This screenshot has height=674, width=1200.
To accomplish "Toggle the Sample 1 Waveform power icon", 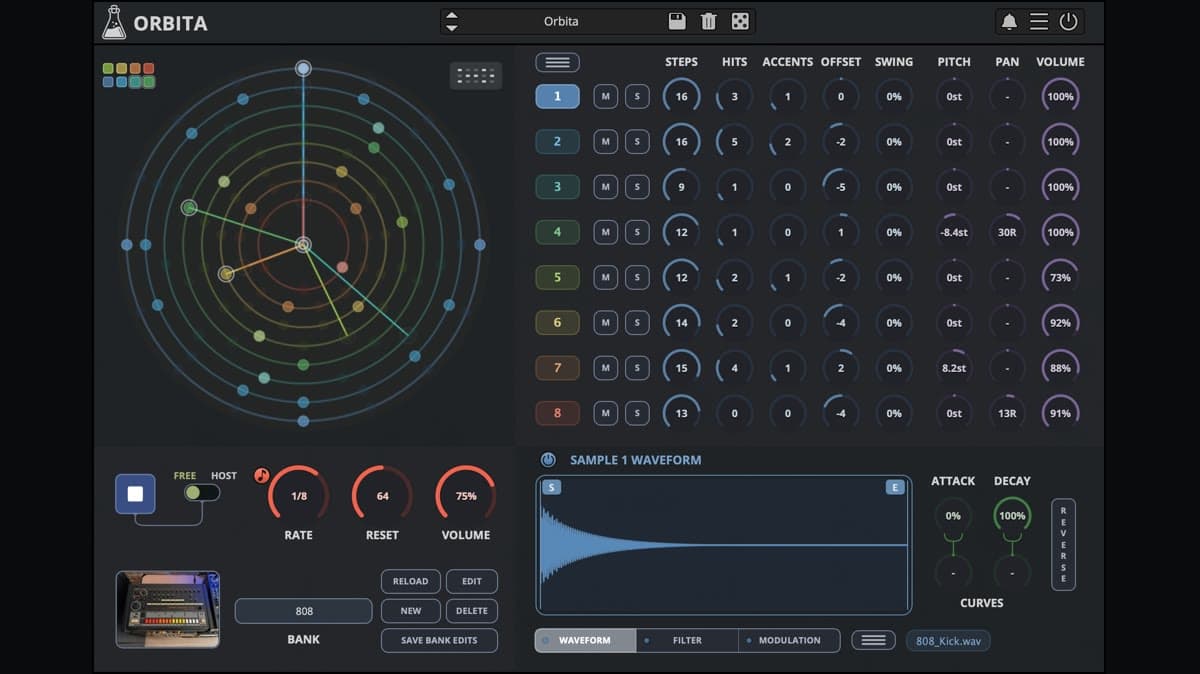I will point(548,460).
